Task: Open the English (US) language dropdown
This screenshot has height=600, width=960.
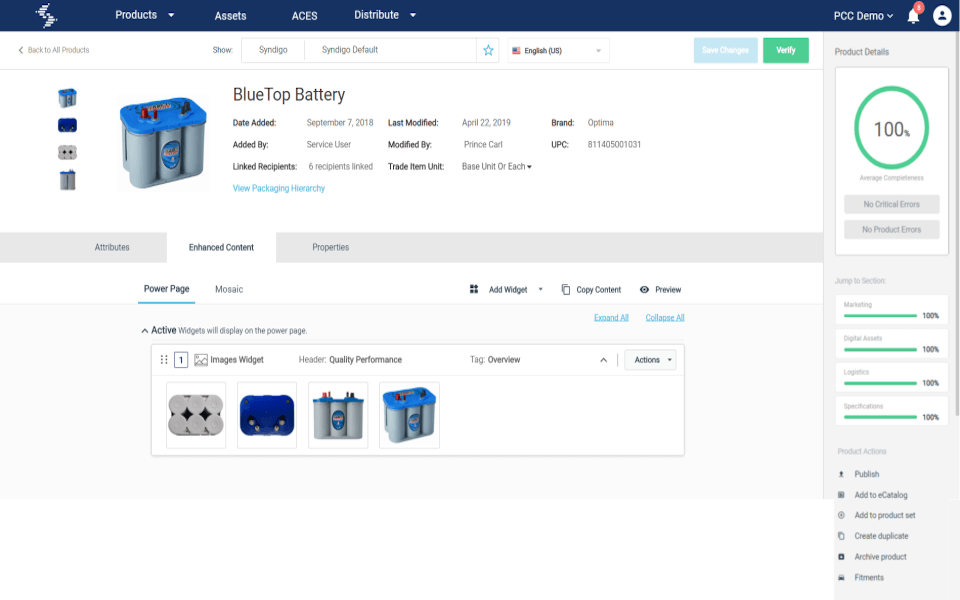Action: pyautogui.click(x=558, y=50)
